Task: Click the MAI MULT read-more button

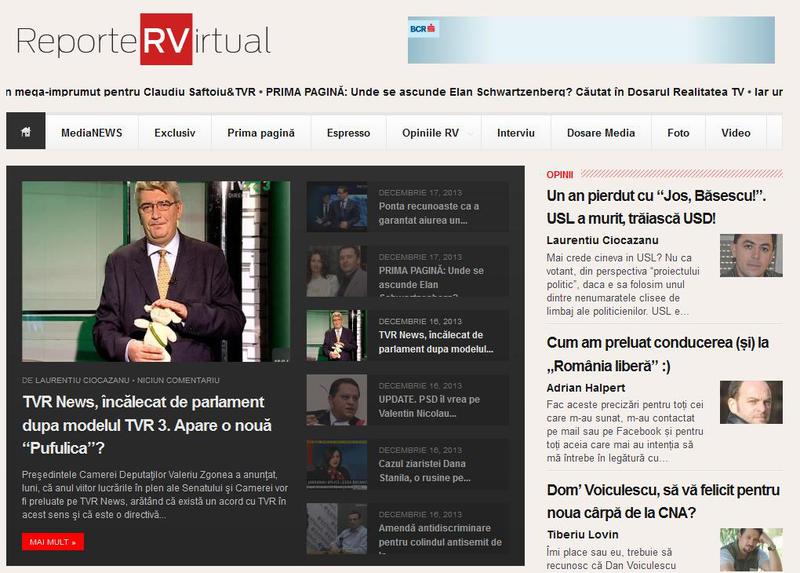Action: click(53, 542)
